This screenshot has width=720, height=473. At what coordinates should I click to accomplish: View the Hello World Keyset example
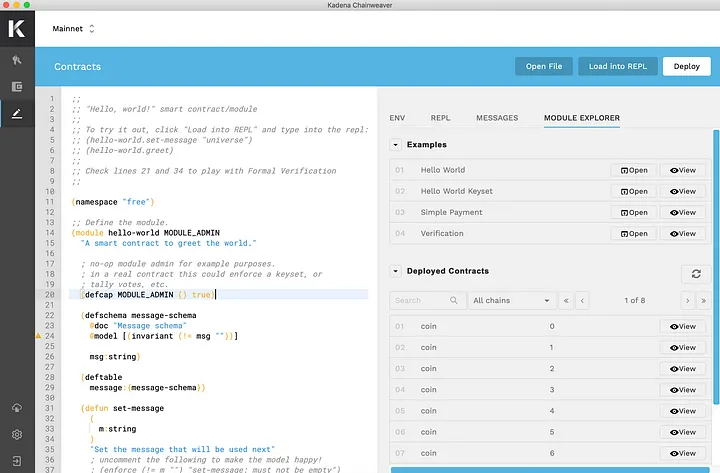tap(683, 191)
